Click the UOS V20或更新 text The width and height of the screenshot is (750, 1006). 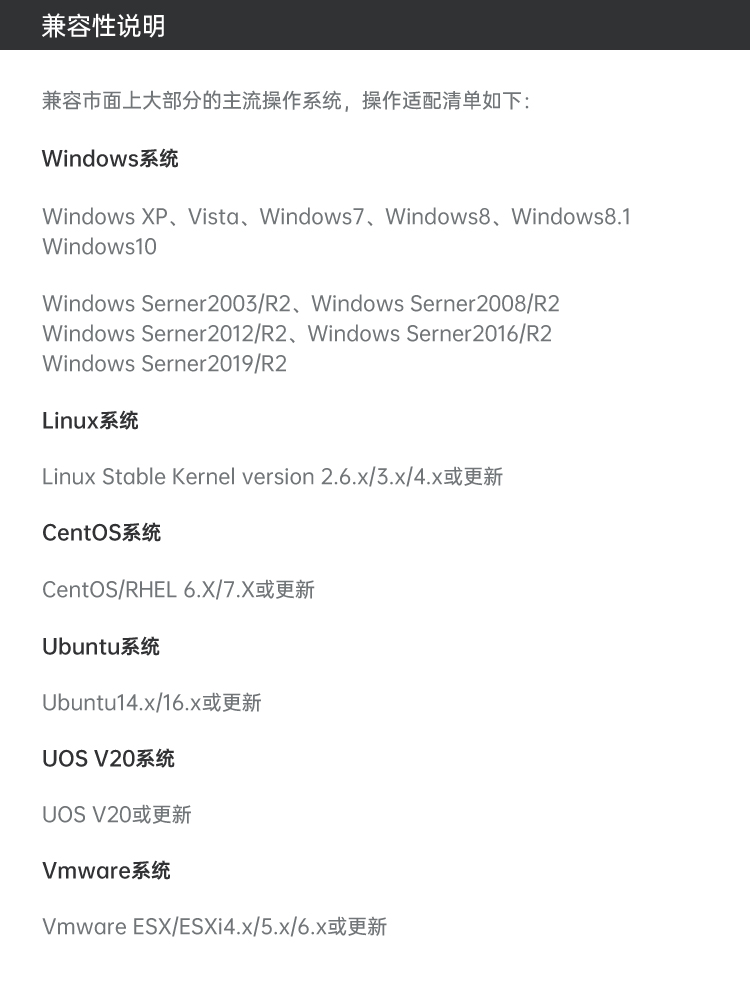point(117,814)
